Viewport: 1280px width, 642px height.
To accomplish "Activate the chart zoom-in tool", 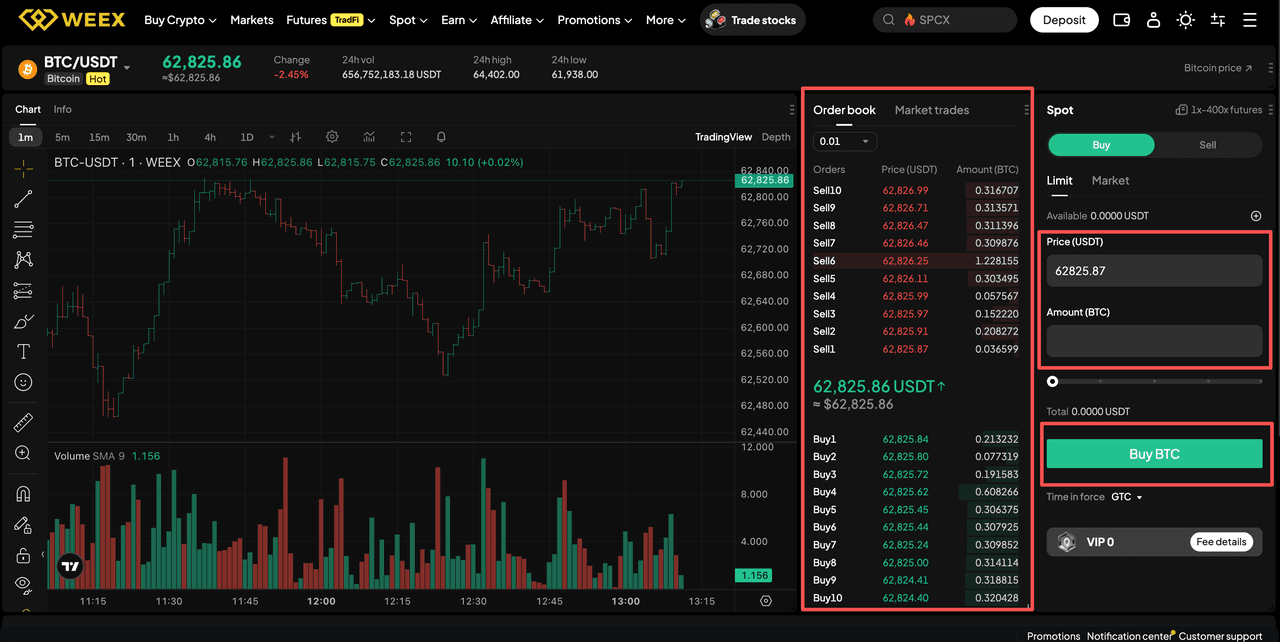I will pyautogui.click(x=23, y=453).
